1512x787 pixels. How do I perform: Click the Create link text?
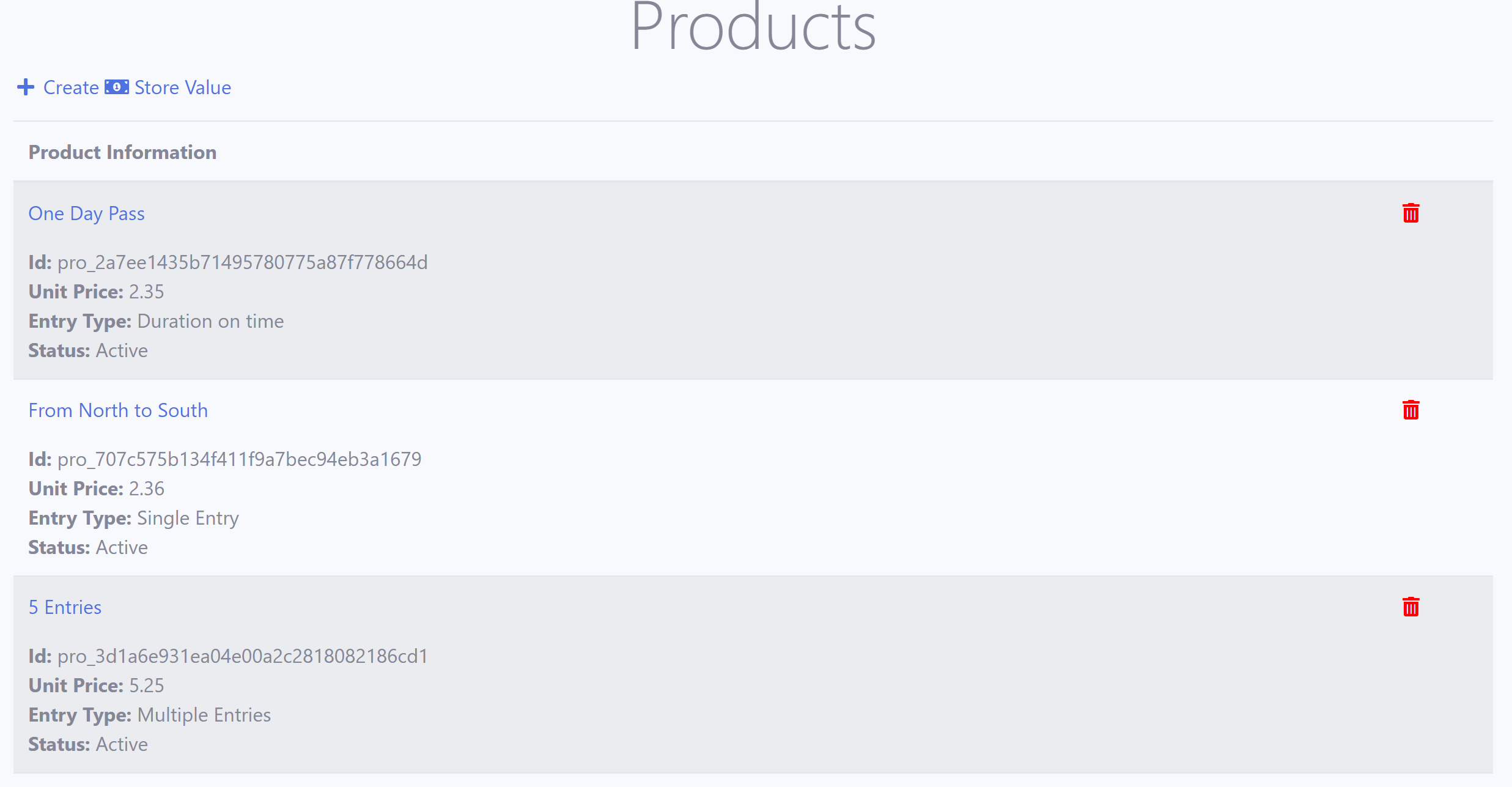[71, 87]
